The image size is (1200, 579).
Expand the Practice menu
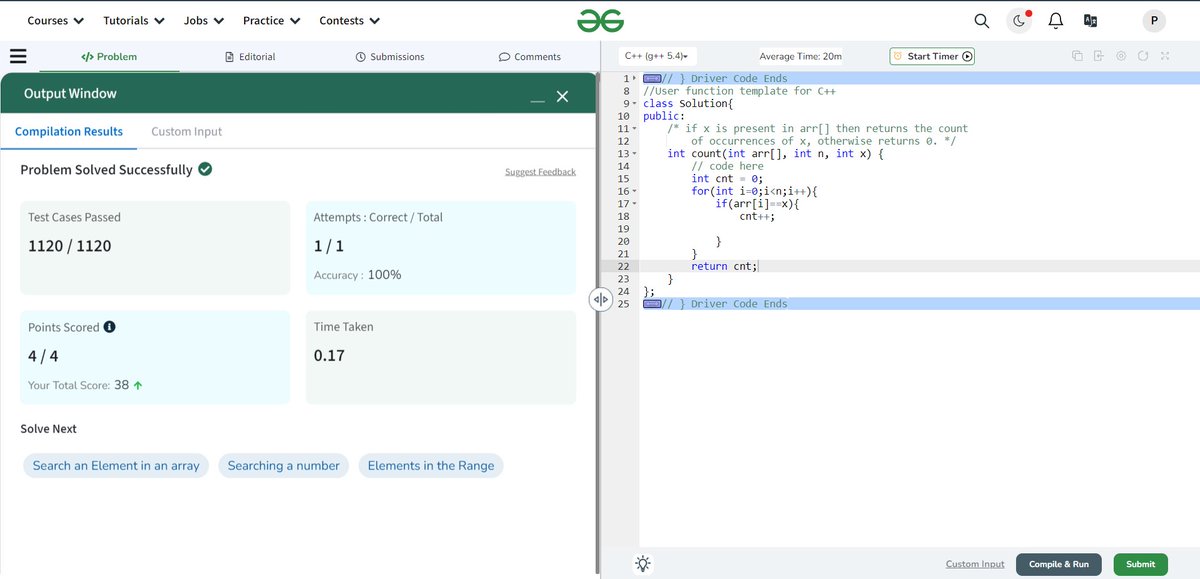[x=271, y=20]
